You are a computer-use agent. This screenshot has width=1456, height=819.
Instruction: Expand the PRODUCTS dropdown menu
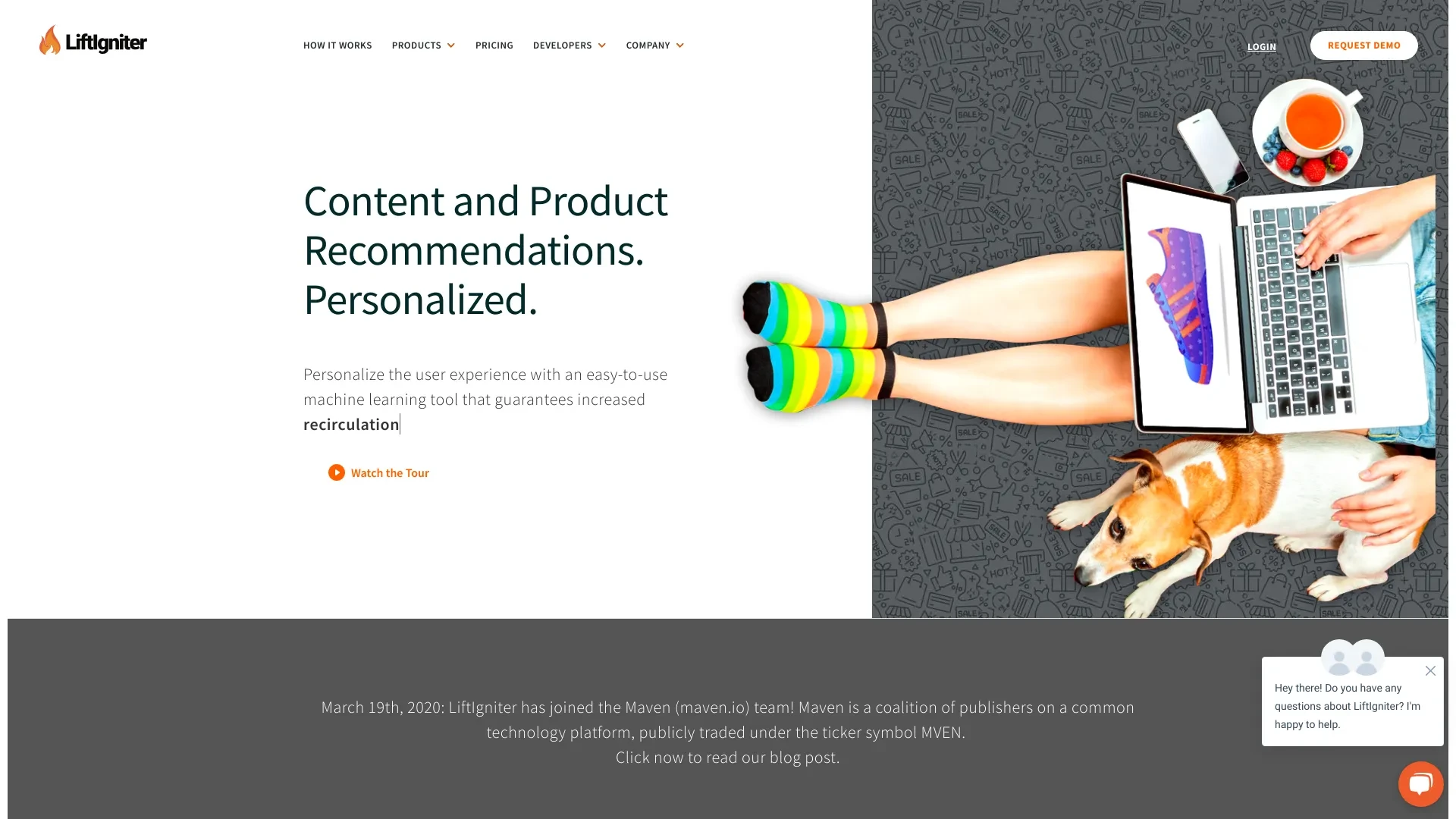click(x=422, y=45)
